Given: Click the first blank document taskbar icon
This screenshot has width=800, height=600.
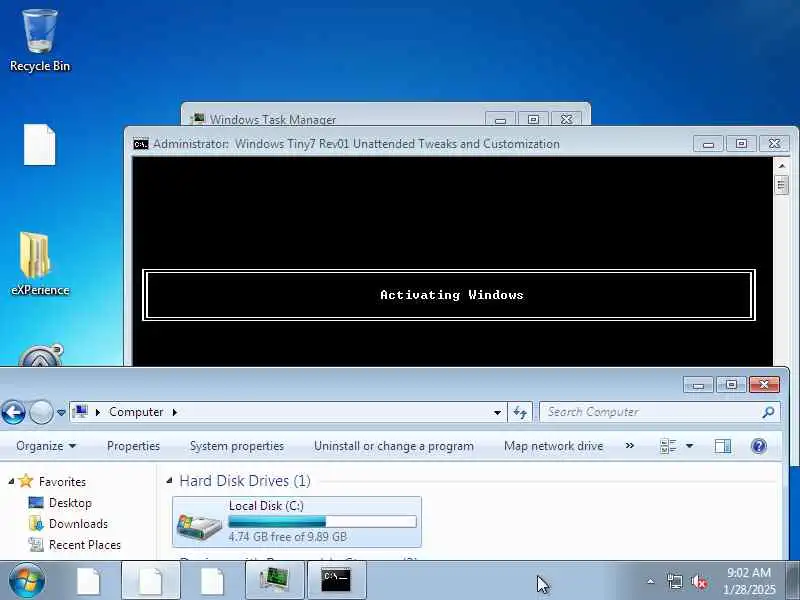Looking at the screenshot, I should click(x=89, y=581).
